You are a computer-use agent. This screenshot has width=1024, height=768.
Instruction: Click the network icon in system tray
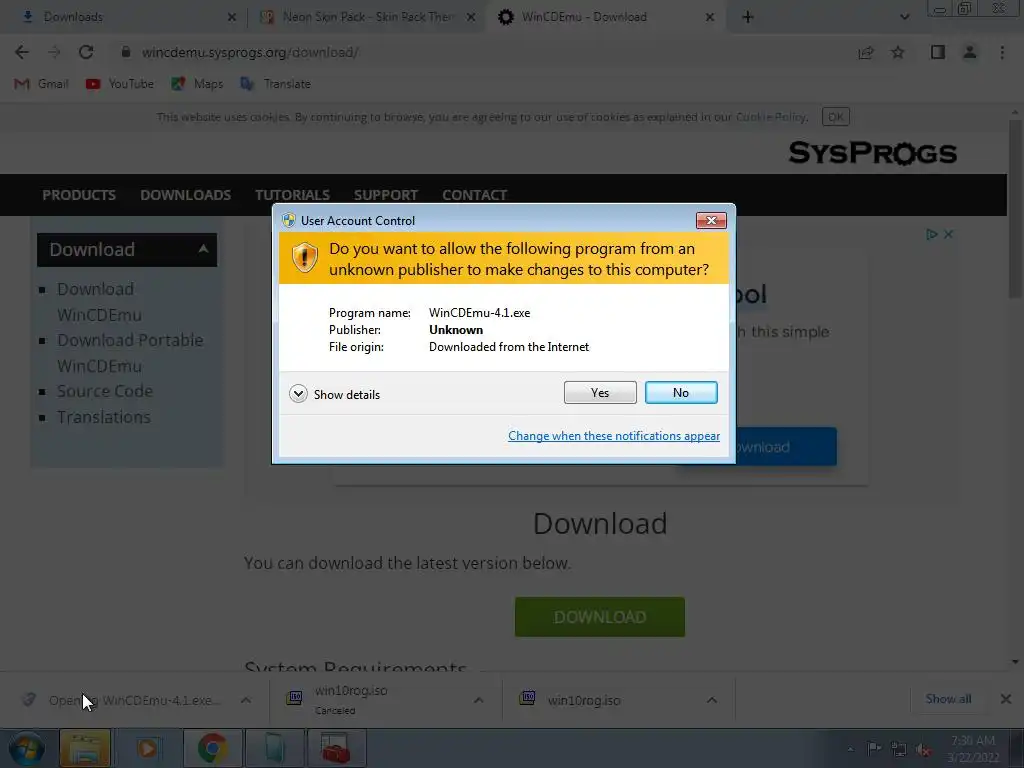point(899,749)
